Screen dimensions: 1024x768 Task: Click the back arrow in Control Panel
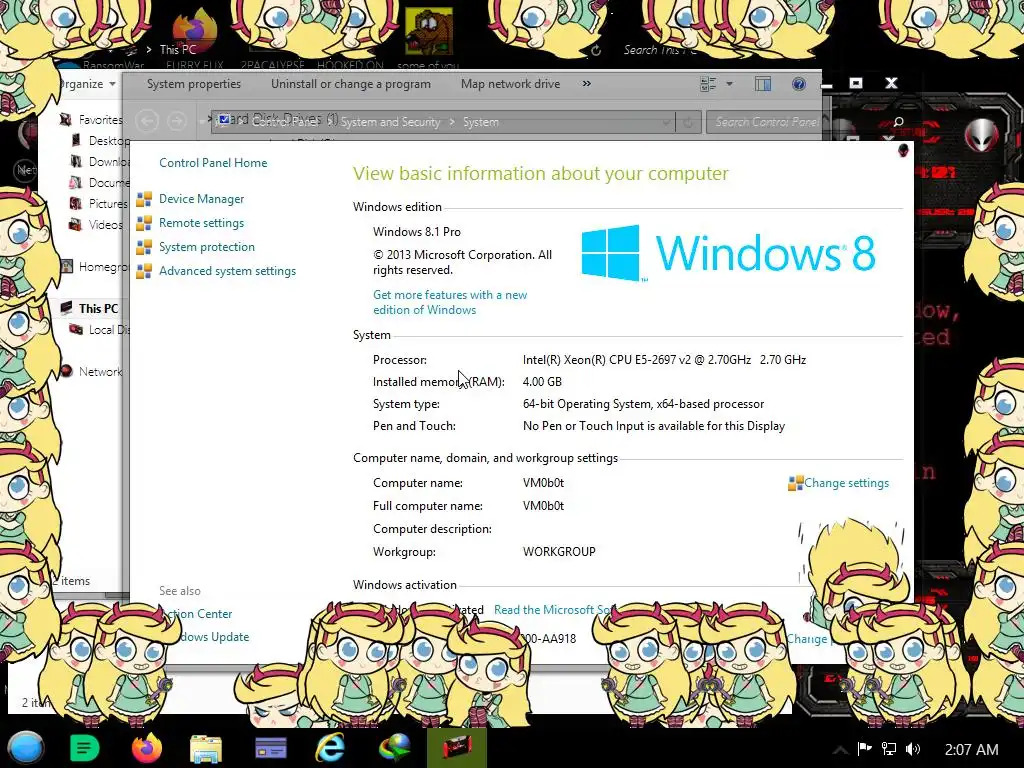pos(147,121)
